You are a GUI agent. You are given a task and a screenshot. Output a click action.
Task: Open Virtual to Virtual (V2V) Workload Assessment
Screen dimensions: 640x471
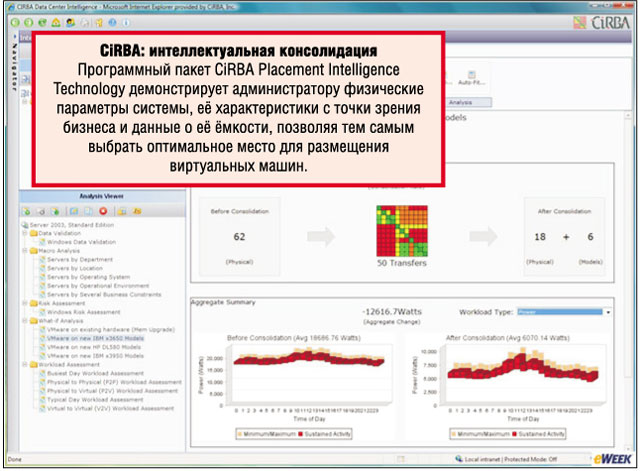click(111, 409)
